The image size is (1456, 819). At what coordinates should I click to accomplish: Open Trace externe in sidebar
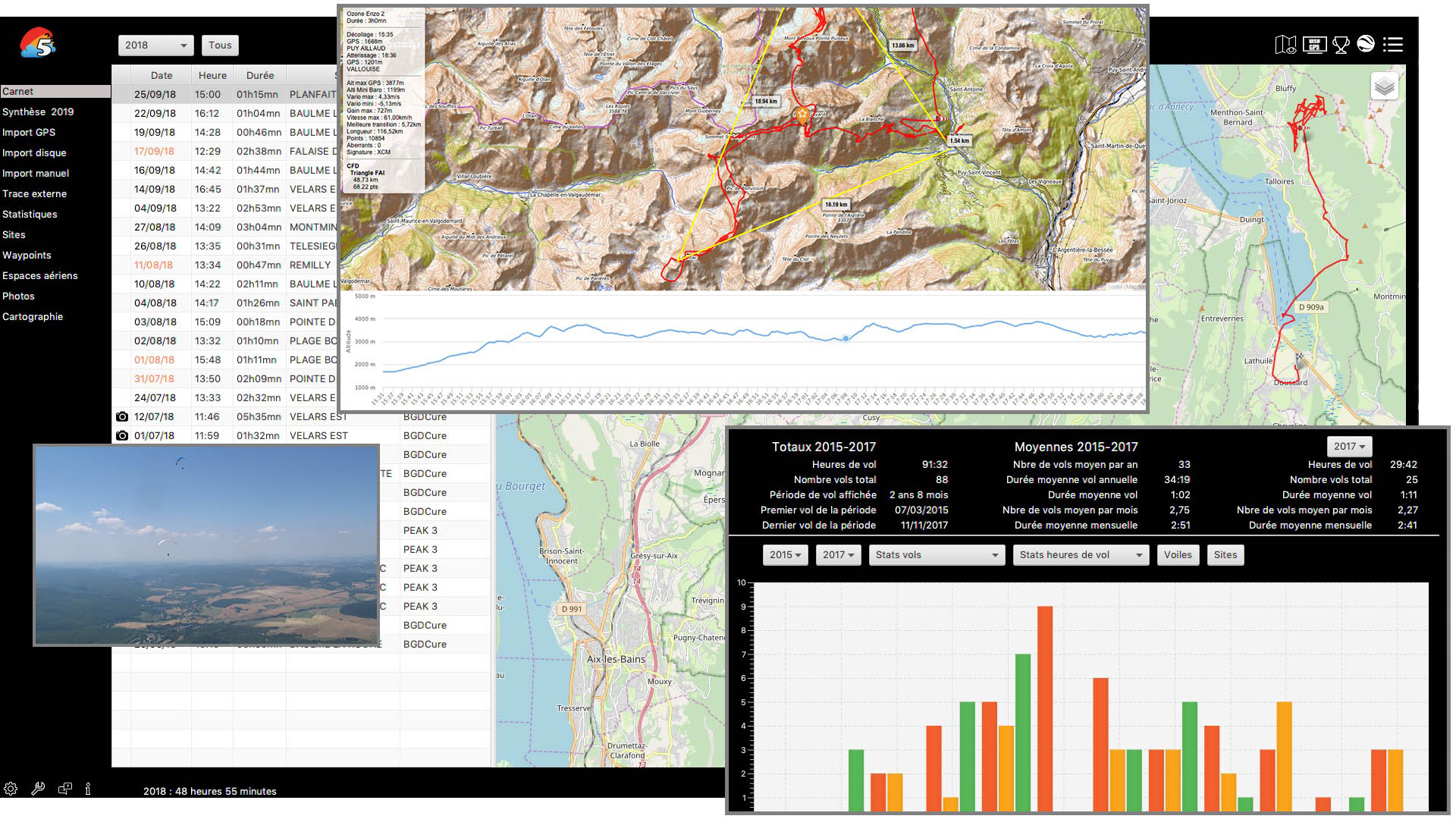coord(34,193)
